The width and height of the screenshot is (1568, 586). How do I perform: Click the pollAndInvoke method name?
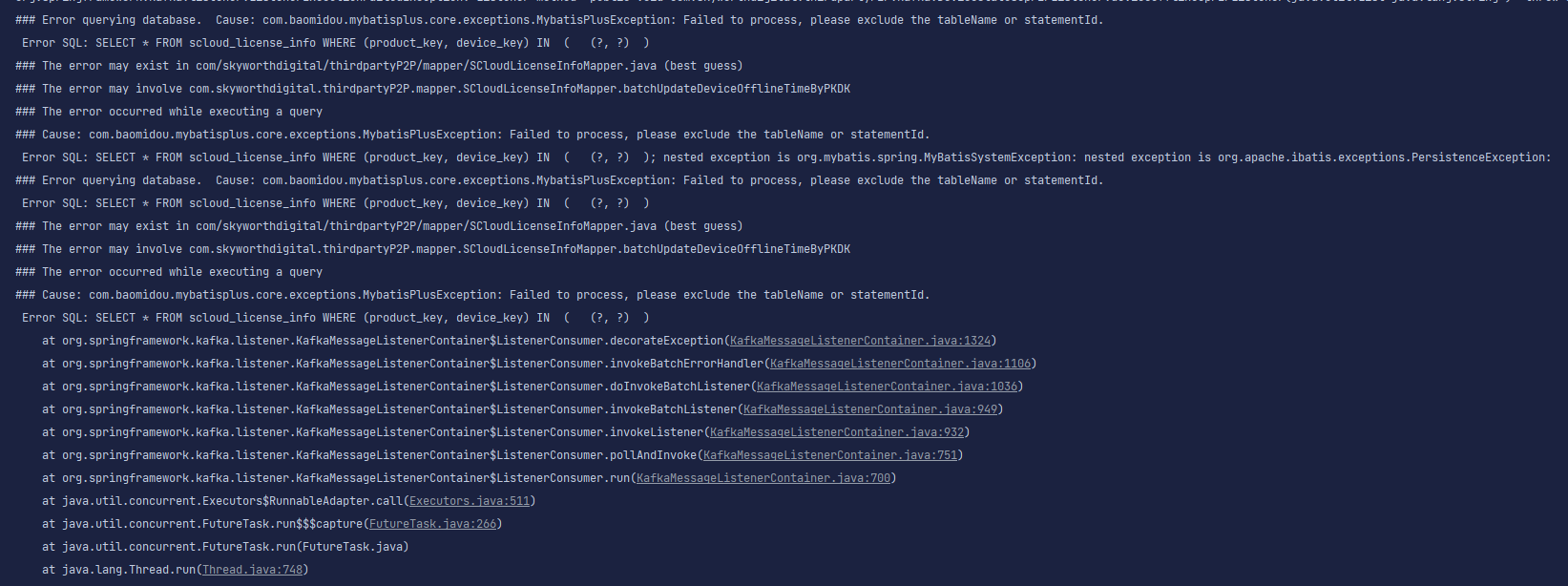click(x=654, y=455)
